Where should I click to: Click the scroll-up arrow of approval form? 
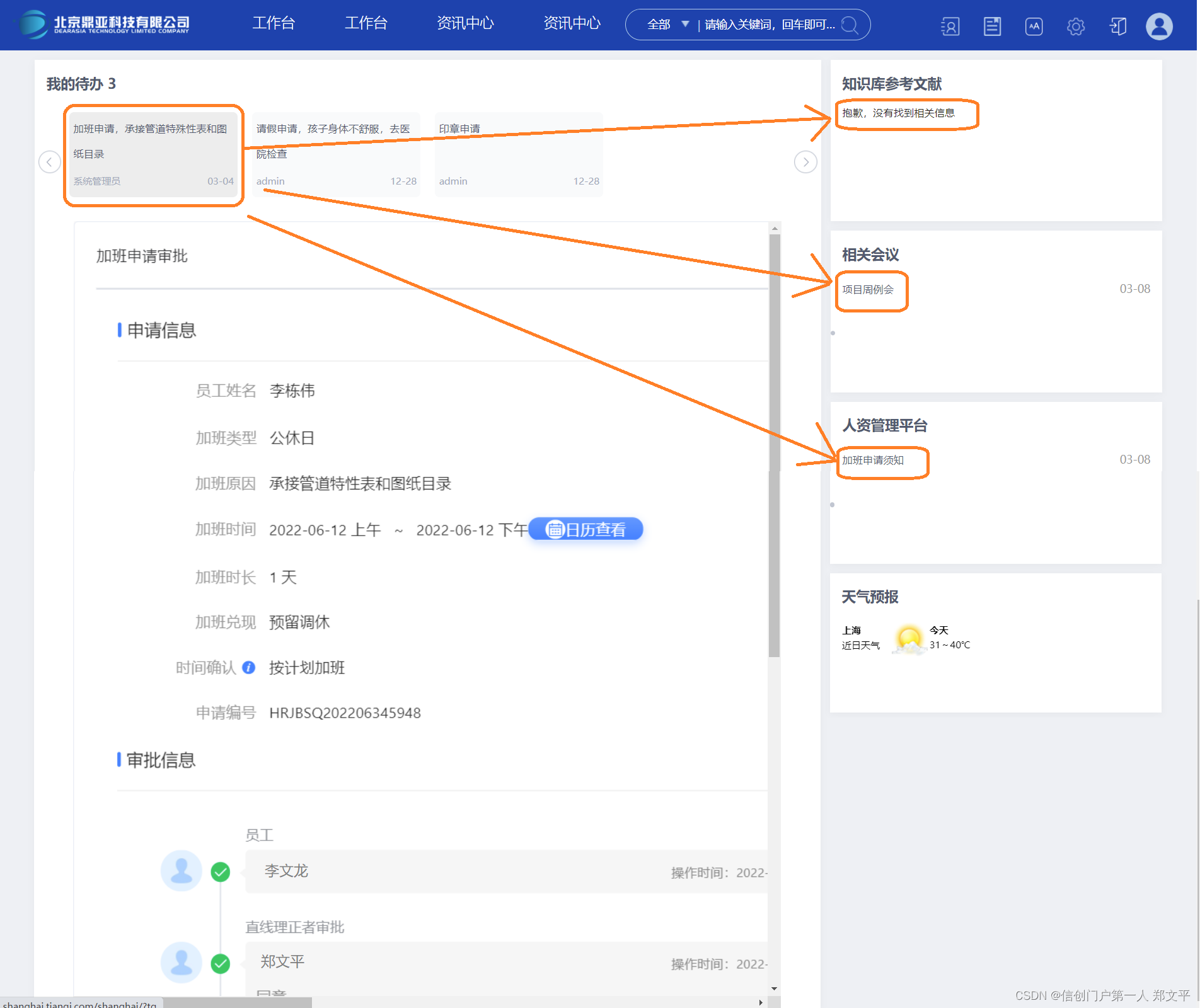pos(775,228)
